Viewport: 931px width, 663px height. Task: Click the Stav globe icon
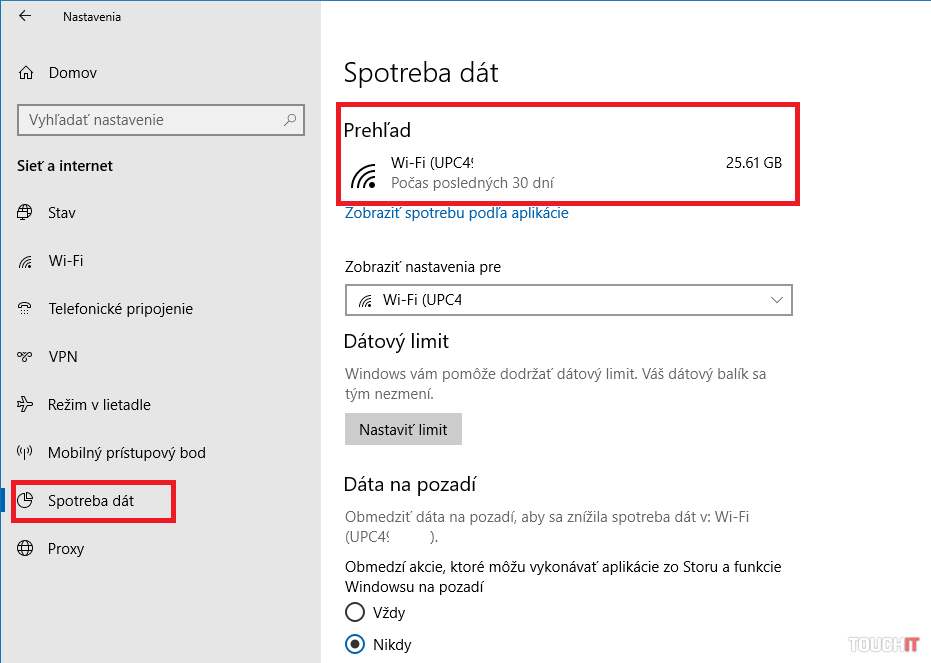[x=26, y=213]
